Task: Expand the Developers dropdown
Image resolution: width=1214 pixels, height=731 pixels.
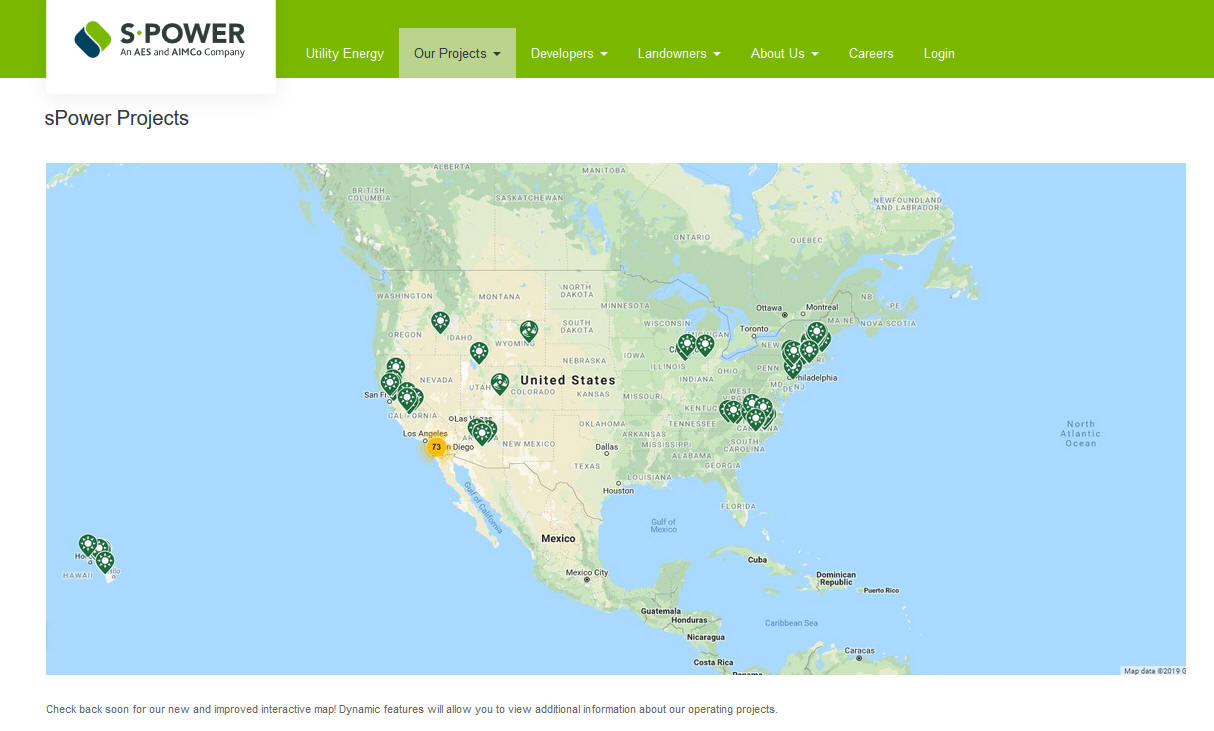Action: pos(569,53)
